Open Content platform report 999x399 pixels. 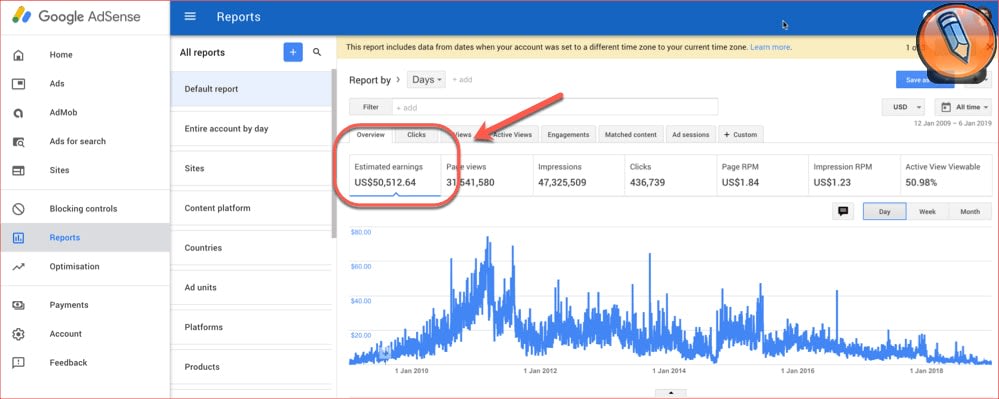251,208
